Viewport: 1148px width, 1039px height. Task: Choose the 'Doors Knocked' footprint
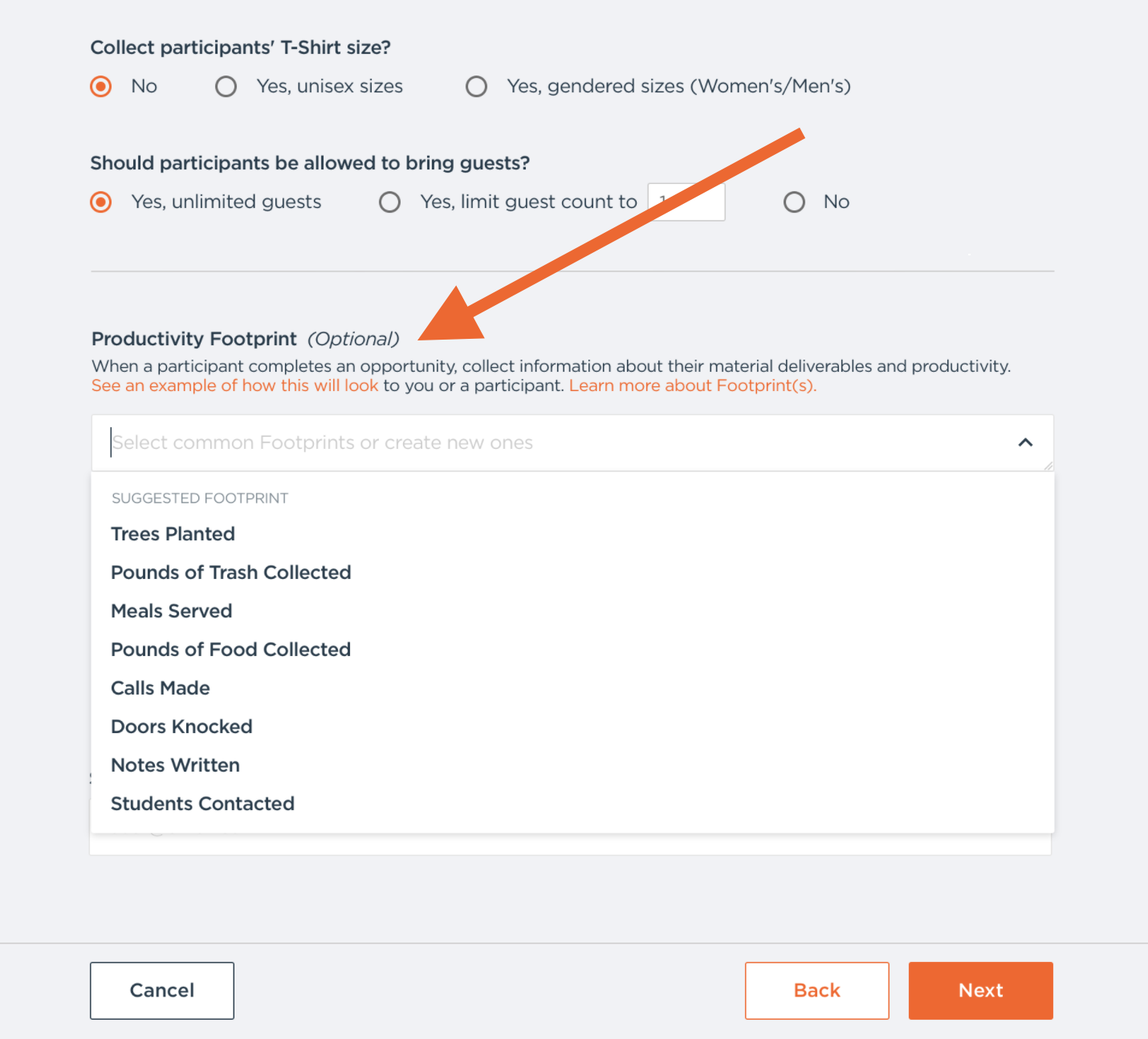click(x=182, y=727)
